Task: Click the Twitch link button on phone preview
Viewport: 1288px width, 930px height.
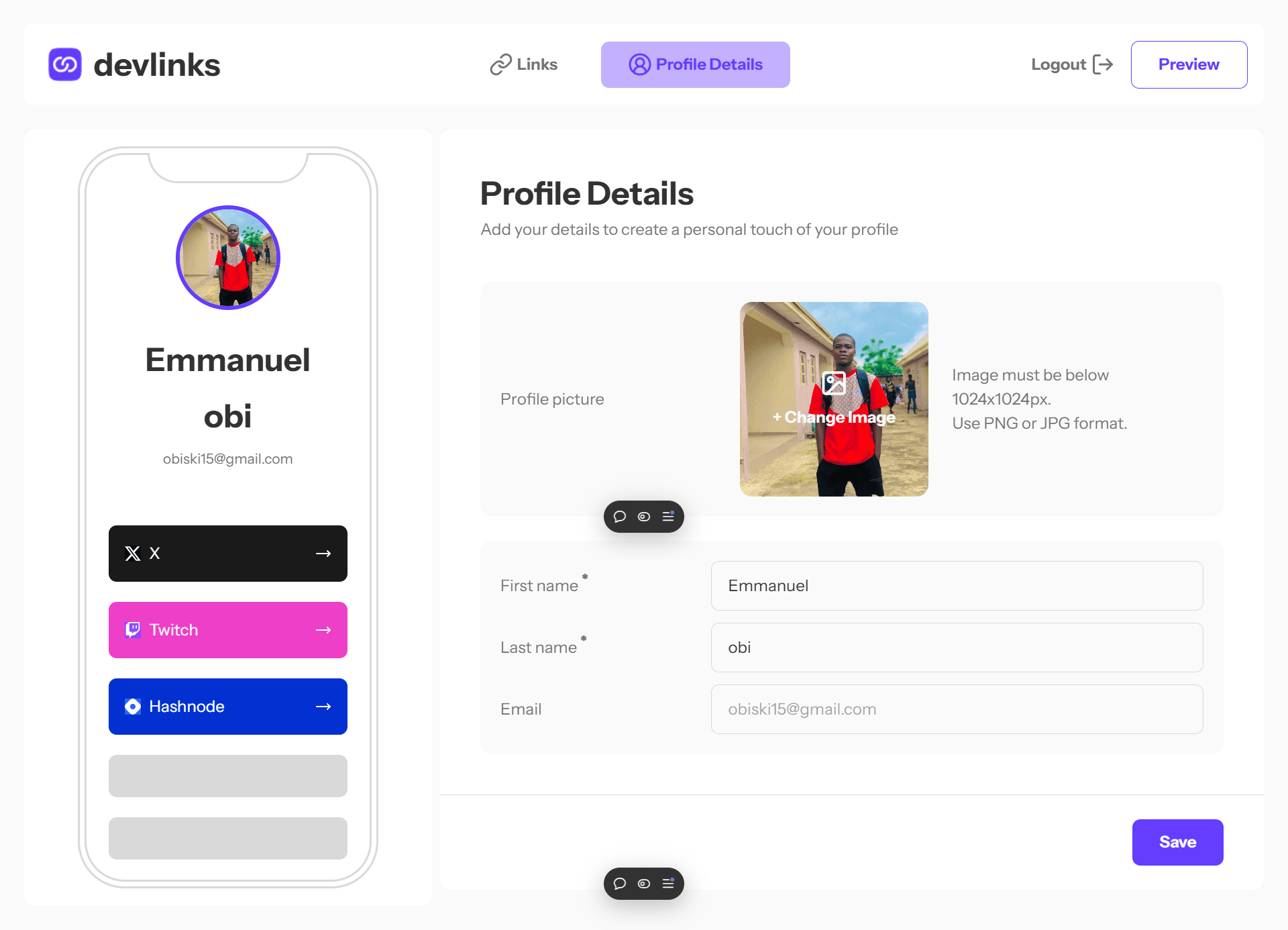Action: pos(228,629)
